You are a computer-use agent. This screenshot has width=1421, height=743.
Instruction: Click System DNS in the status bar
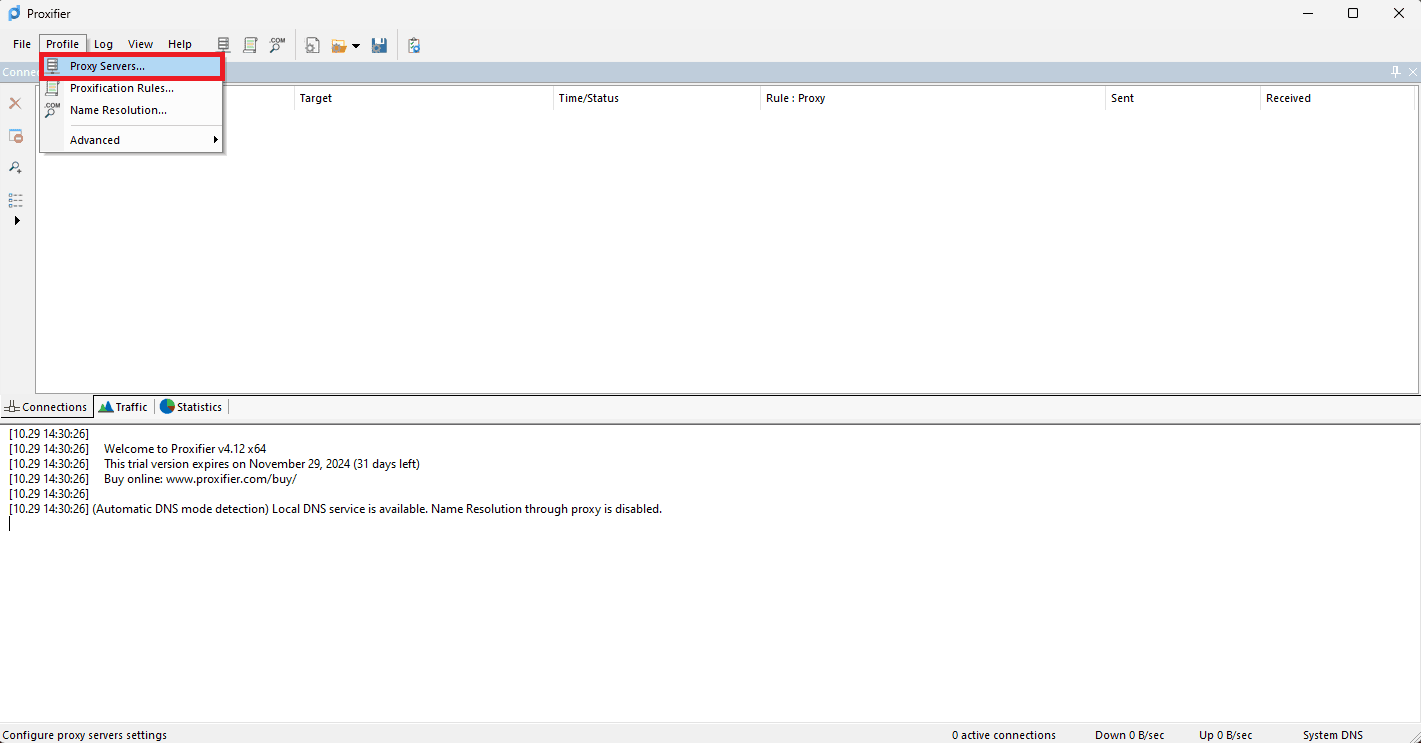click(x=1333, y=734)
